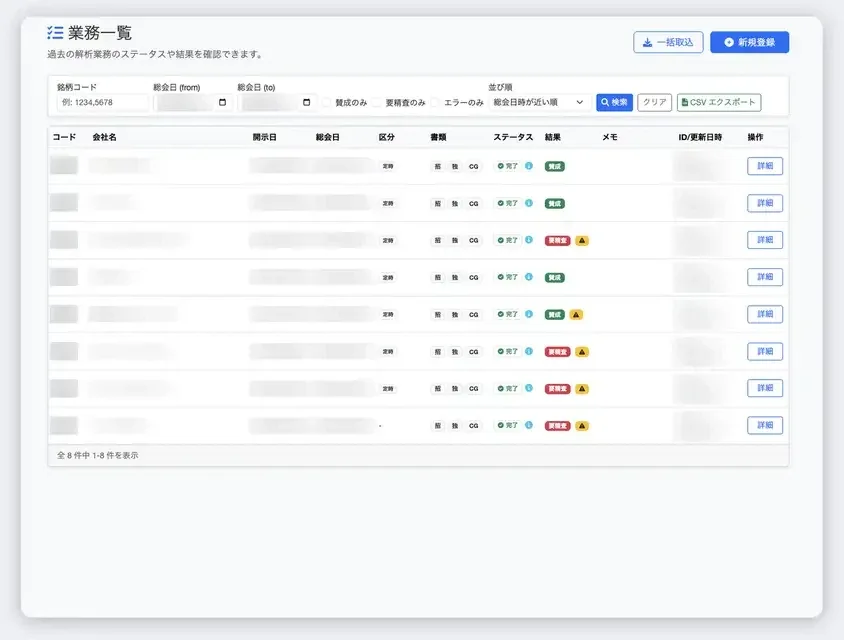Viewport: 844px width, 640px height.
Task: Click the 招 document badge in the second row
Action: [438, 203]
